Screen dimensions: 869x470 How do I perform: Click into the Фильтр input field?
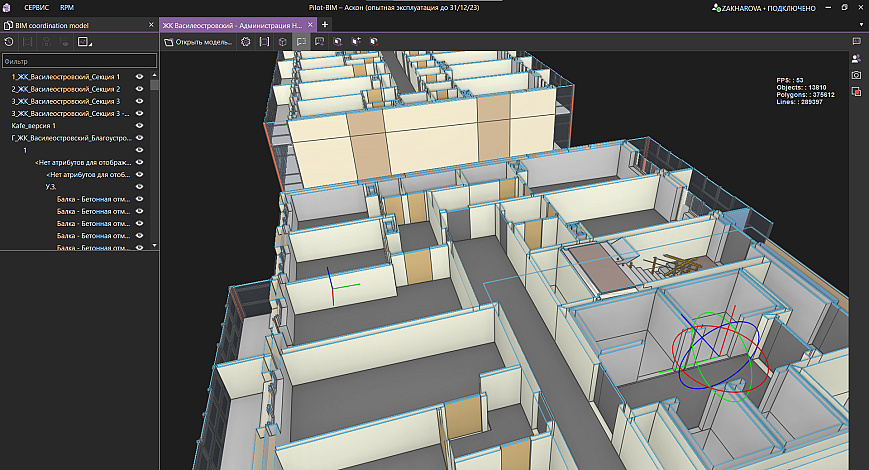(78, 61)
